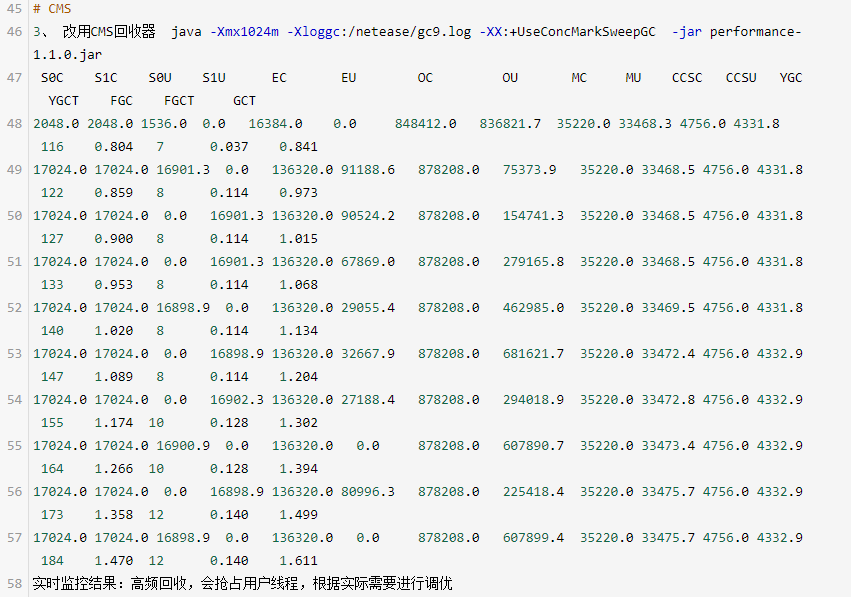Viewport: 851px width, 597px height.
Task: Click the 'S0U' column header
Action: coord(160,78)
